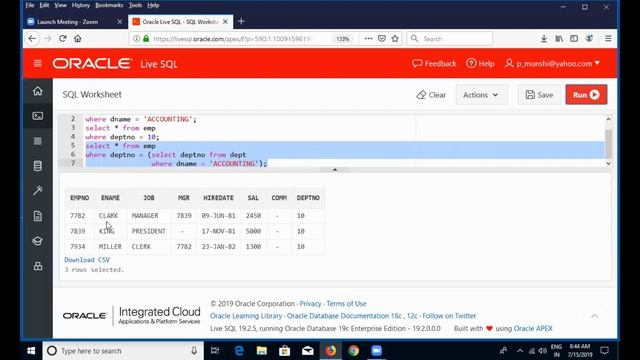640x360 pixels.
Task: Open My Tutorials graduation cap icon
Action: pos(38,241)
